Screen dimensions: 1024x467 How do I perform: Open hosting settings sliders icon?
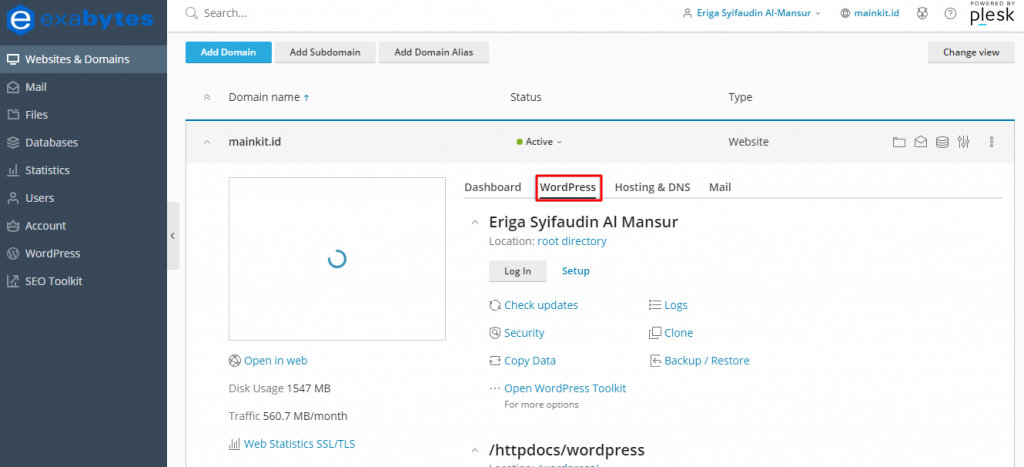click(964, 142)
